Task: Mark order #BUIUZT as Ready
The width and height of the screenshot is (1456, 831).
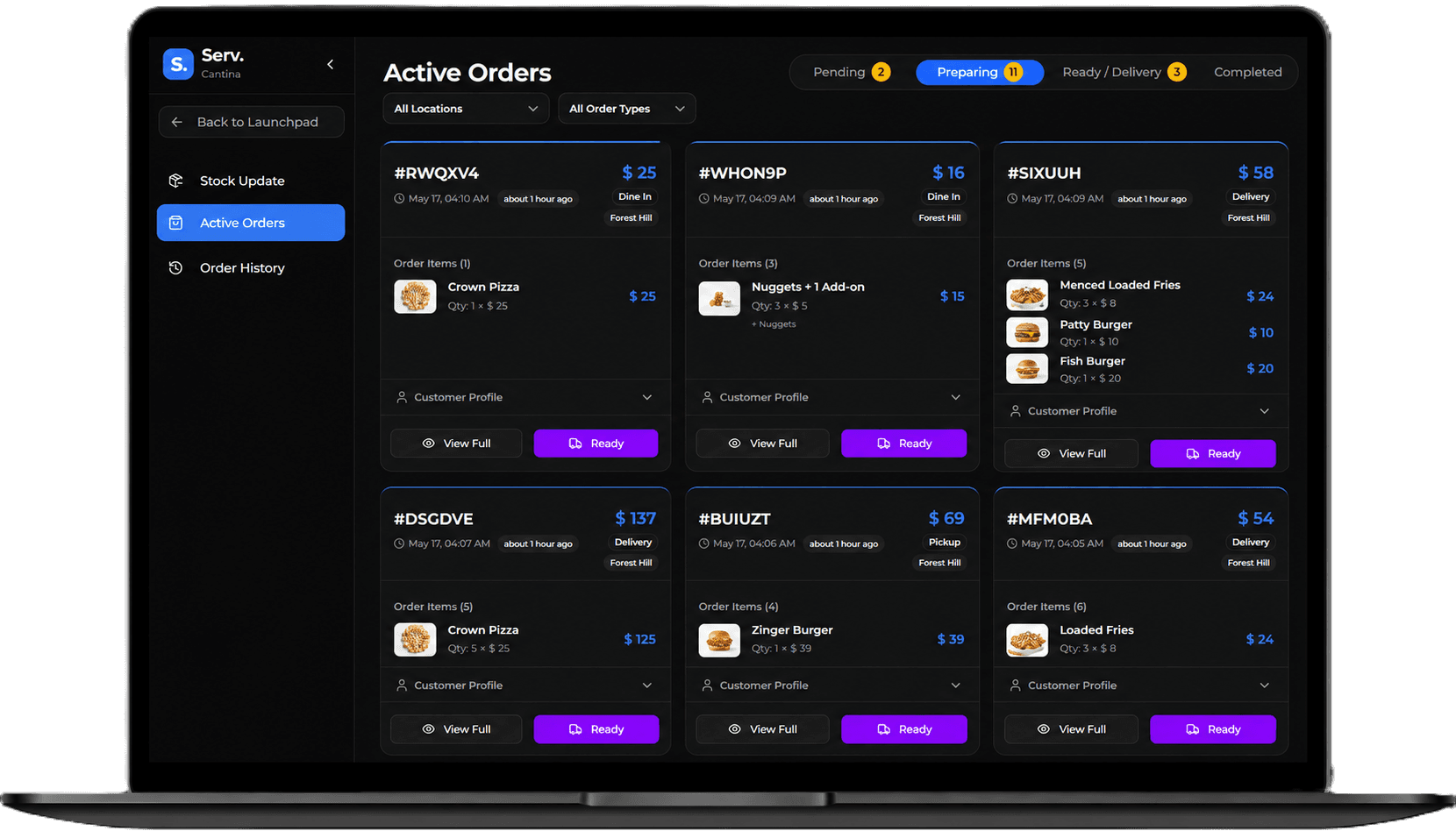Action: tap(904, 729)
